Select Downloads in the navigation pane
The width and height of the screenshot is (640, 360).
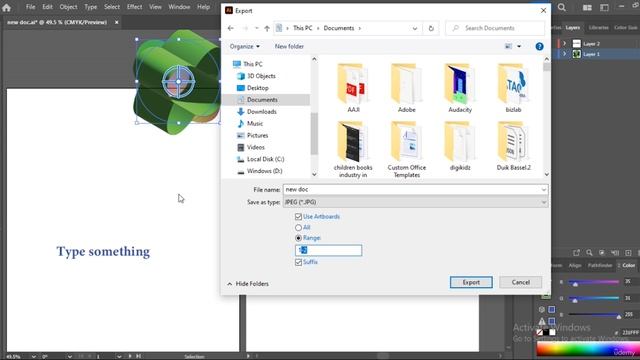click(x=262, y=111)
